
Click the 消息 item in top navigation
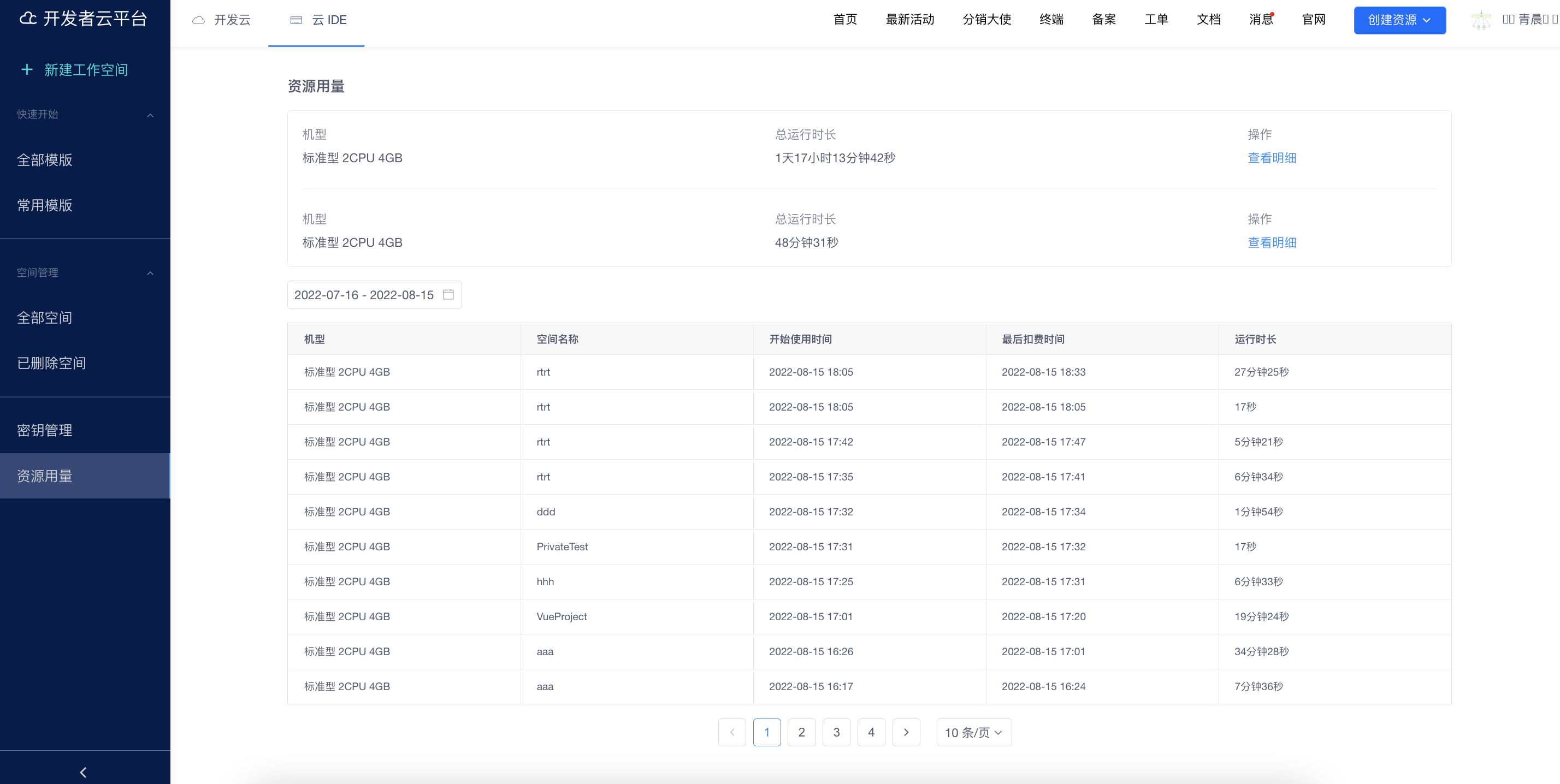tap(1261, 19)
